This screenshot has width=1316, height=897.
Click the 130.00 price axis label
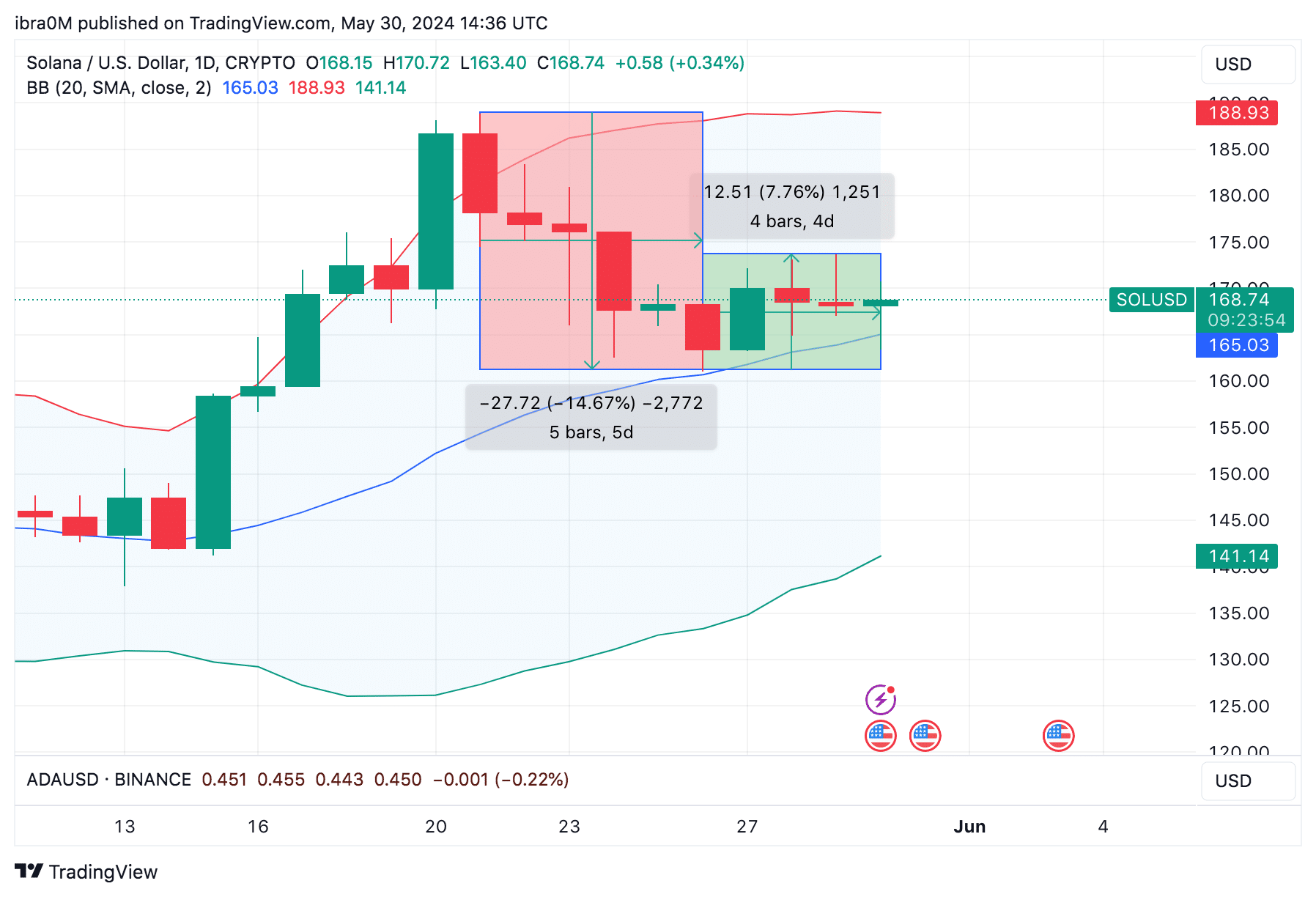(1239, 660)
